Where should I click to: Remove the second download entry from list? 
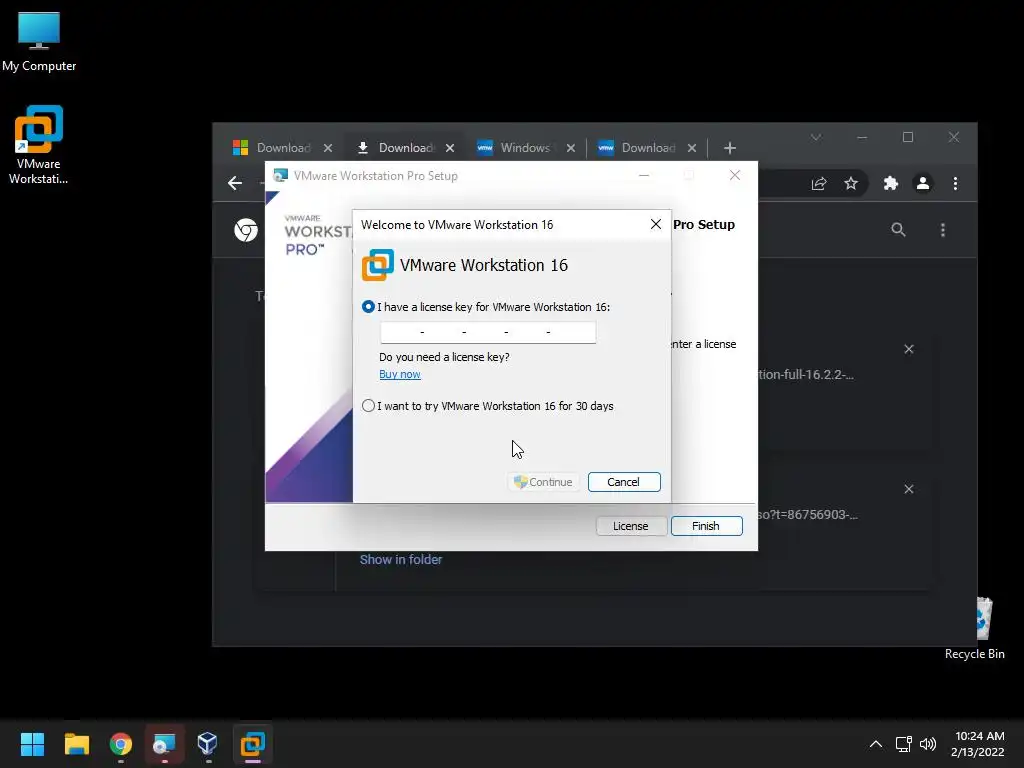(908, 489)
